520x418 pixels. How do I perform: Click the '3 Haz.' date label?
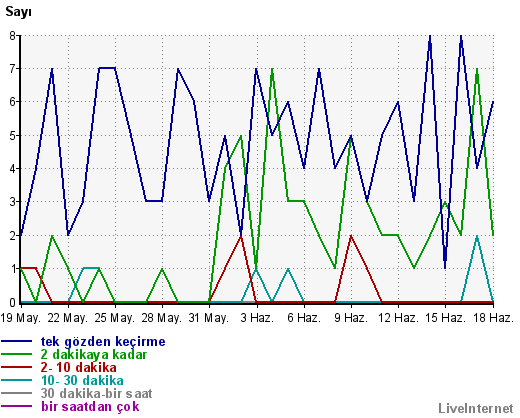[x=257, y=318]
